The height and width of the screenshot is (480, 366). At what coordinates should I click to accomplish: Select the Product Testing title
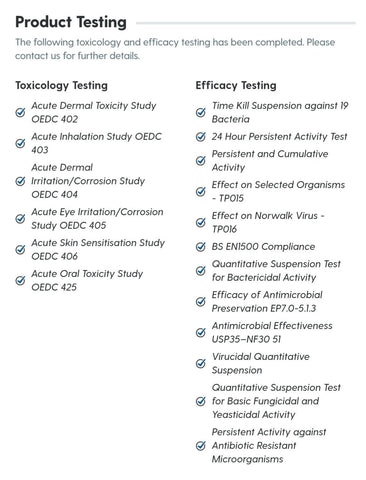[x=71, y=22]
